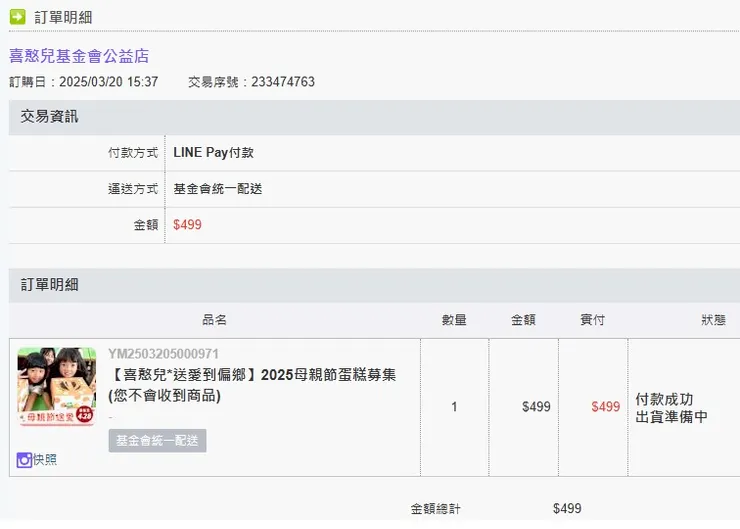Click the 實付 column header
The height and width of the screenshot is (529, 740).
[592, 320]
